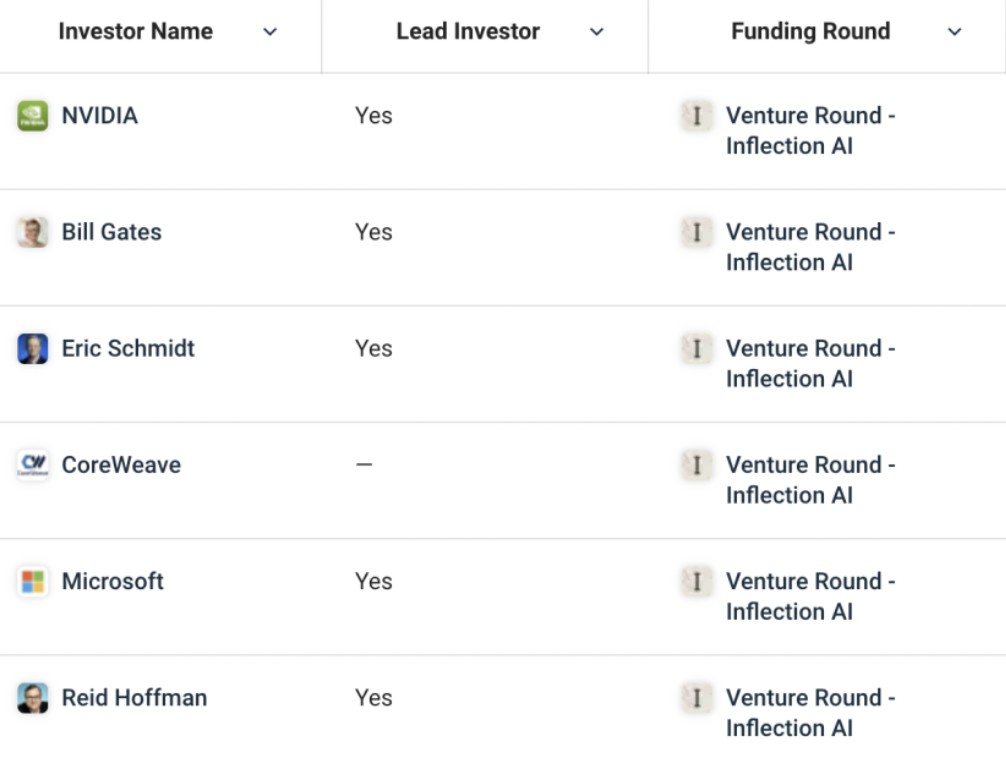Click the Microsoft logo icon
Viewport: 1006px width, 762px height.
[x=33, y=582]
